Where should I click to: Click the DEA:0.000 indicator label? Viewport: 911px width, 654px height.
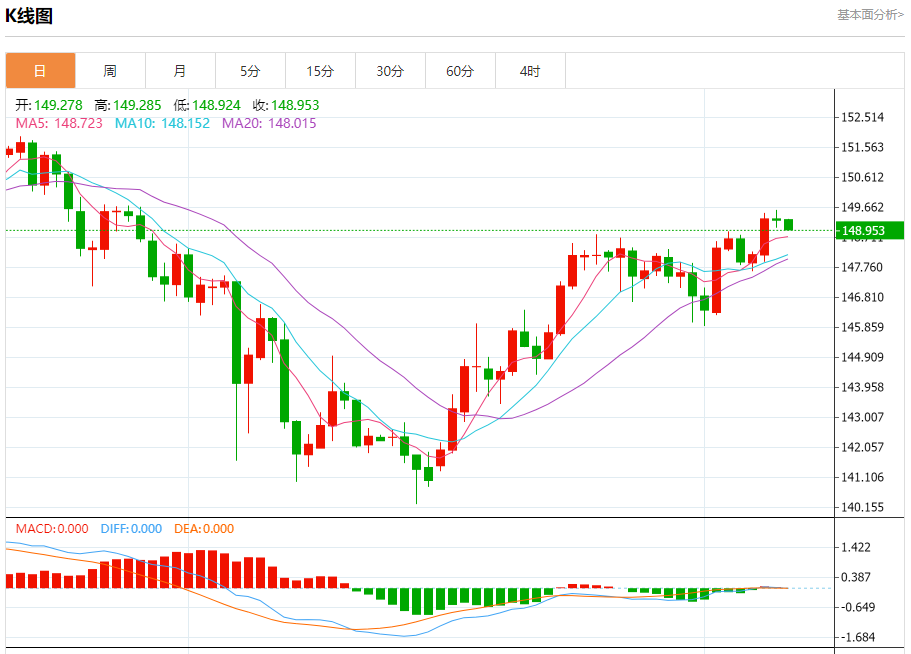[204, 529]
